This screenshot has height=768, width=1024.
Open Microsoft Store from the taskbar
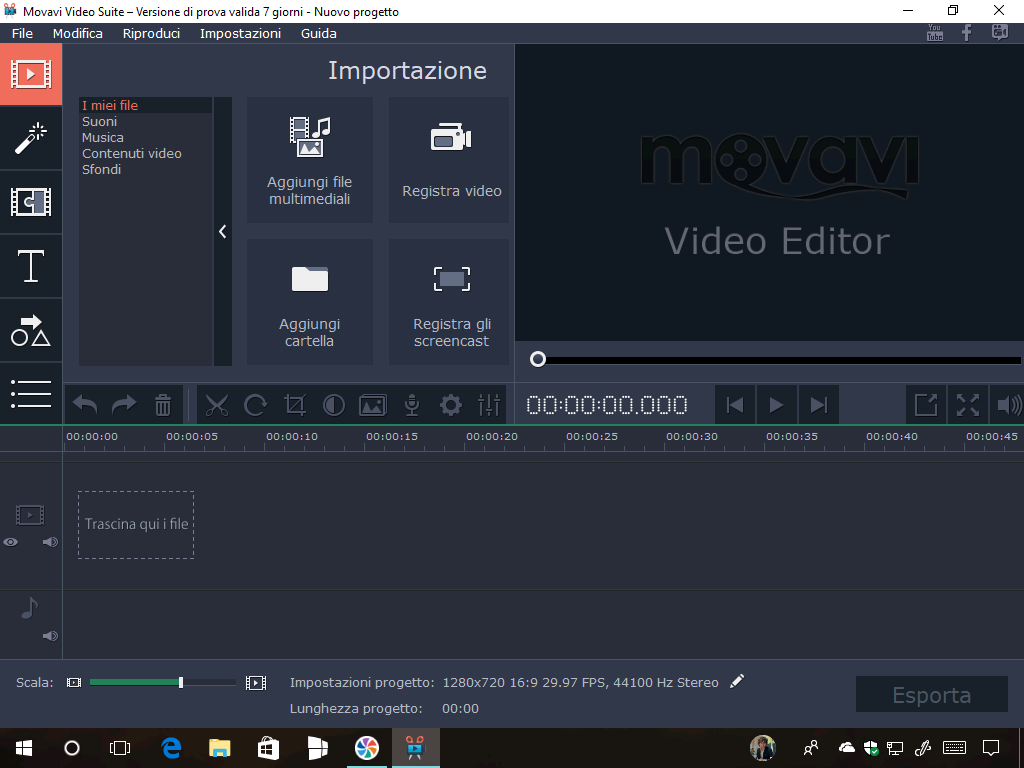coord(268,748)
